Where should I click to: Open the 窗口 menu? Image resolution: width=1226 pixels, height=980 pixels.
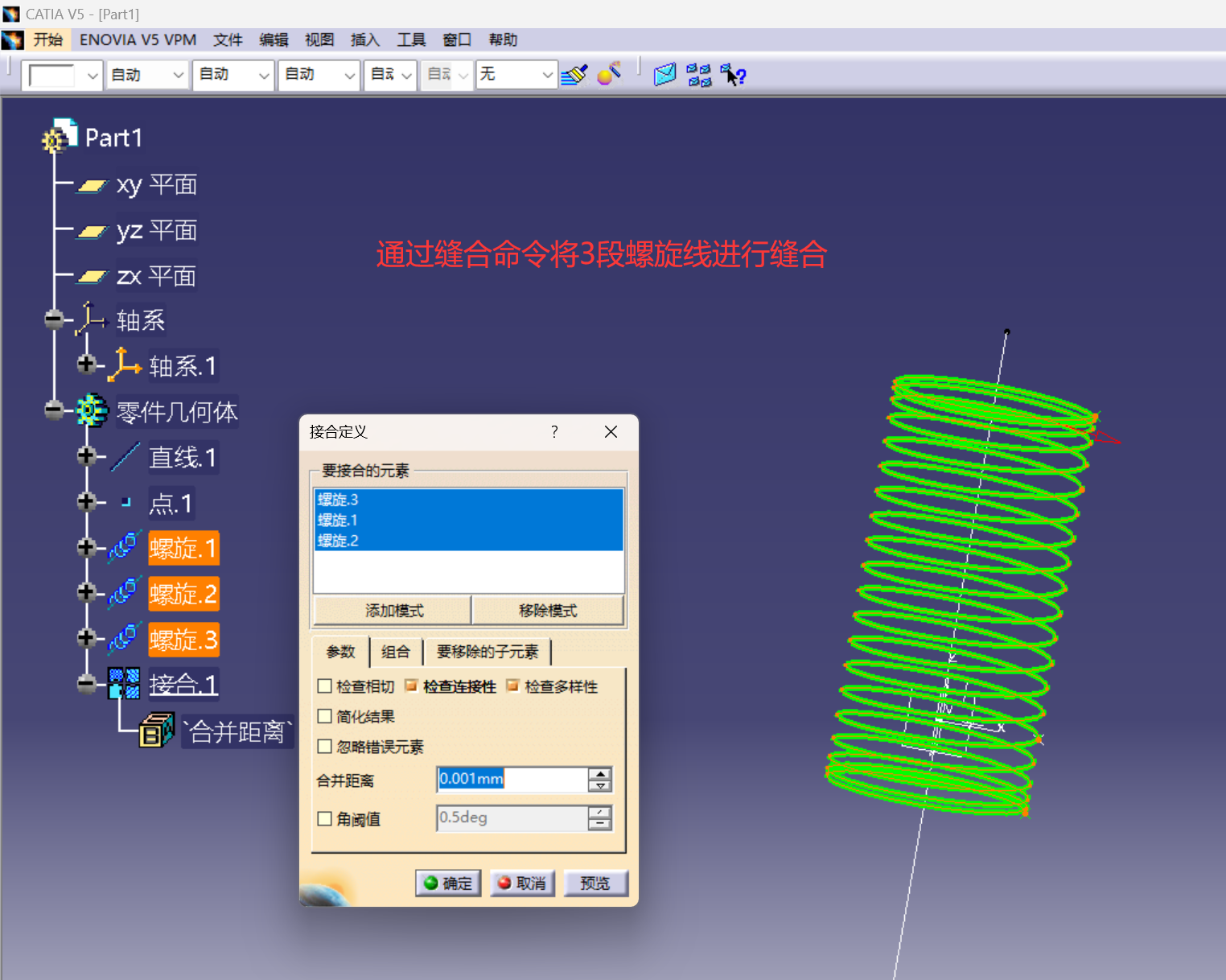pyautogui.click(x=457, y=39)
